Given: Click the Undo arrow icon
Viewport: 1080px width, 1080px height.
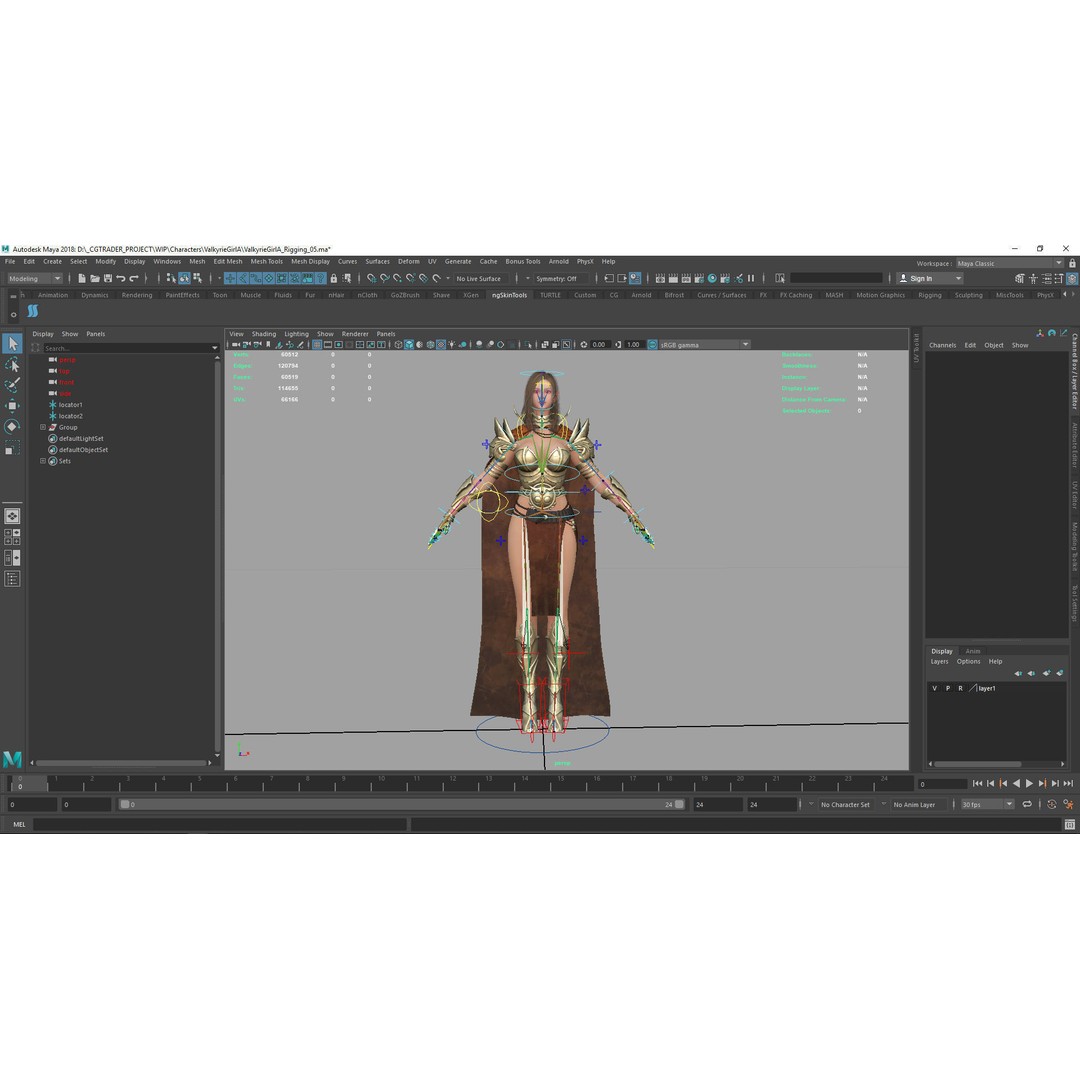Looking at the screenshot, I should 121,278.
